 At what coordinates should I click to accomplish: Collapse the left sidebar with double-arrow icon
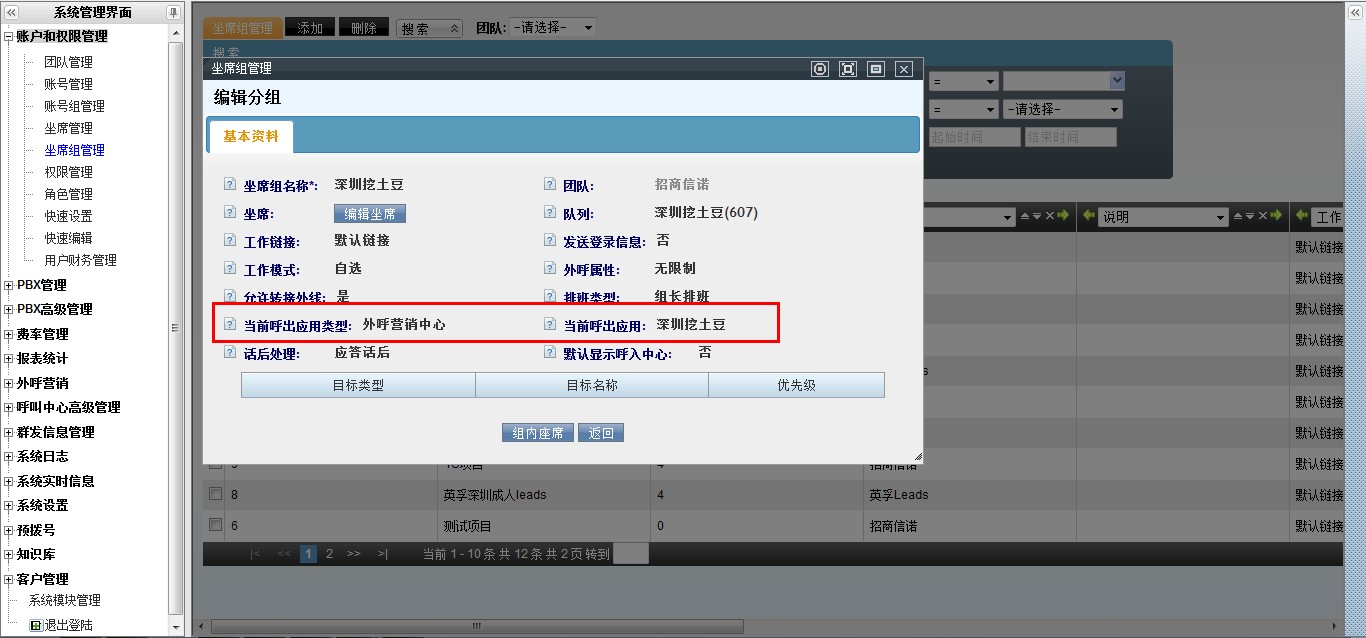pos(12,12)
